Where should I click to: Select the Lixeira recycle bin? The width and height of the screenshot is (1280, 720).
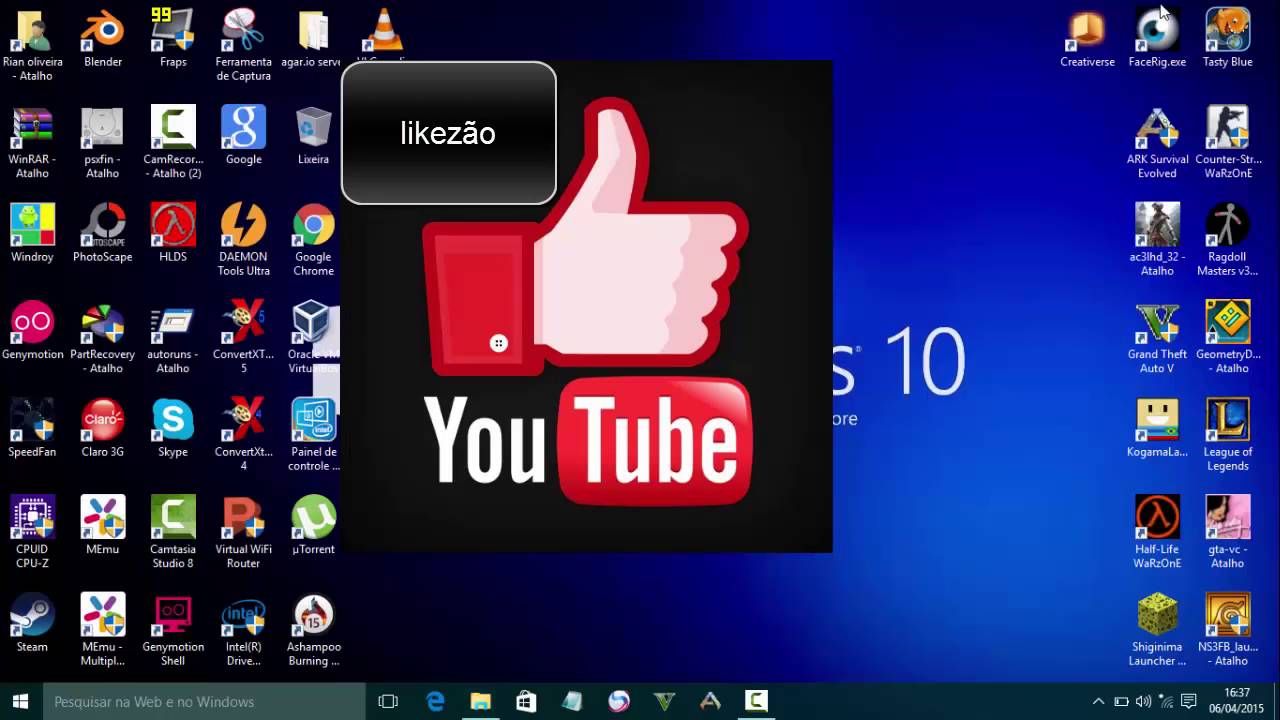click(313, 135)
